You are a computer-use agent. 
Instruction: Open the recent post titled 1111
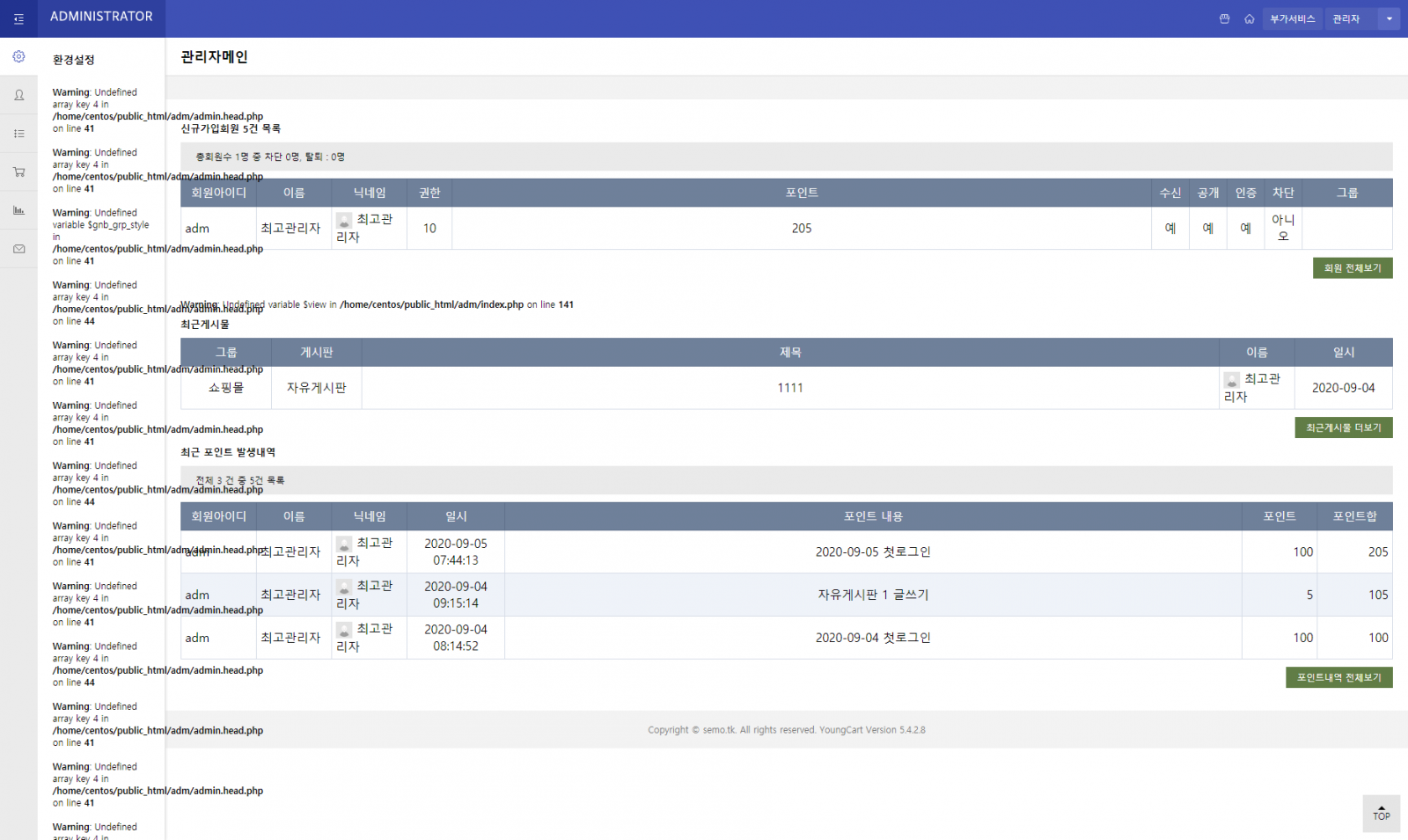pos(789,388)
